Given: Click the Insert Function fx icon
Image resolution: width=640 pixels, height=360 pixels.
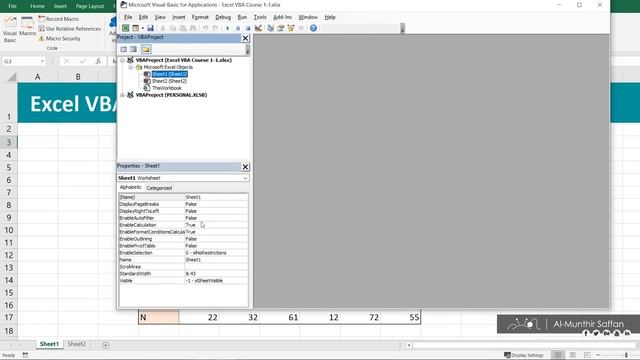Looking at the screenshot, I should point(98,61).
